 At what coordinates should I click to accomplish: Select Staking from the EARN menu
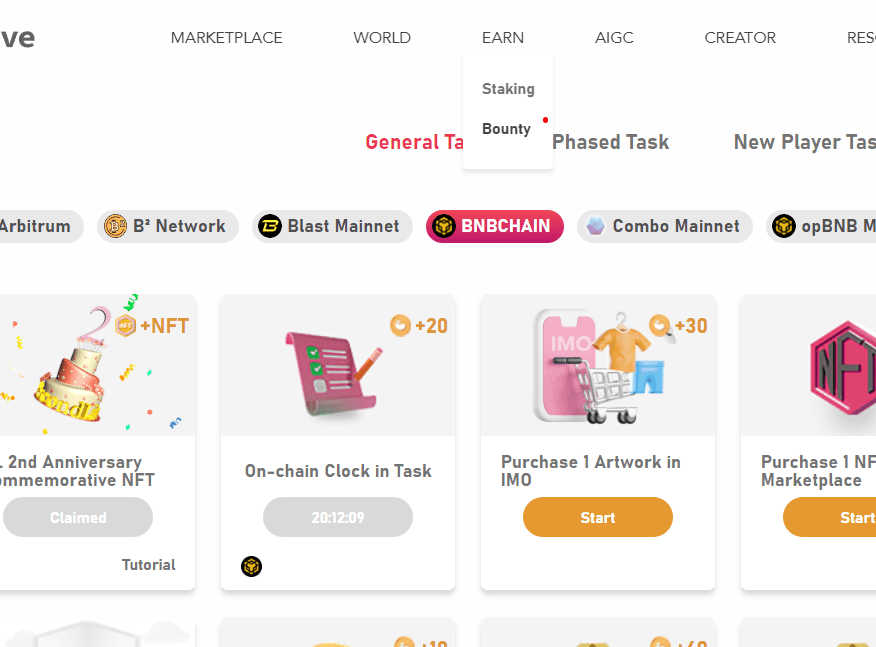click(508, 89)
